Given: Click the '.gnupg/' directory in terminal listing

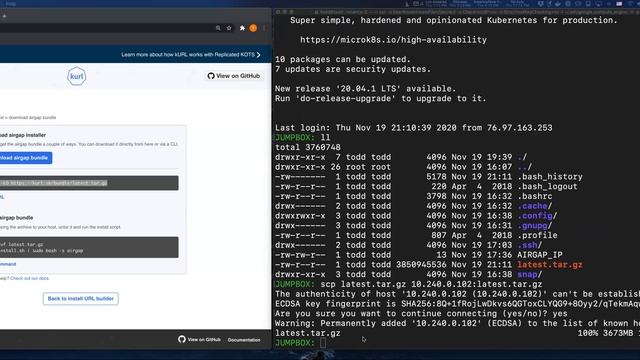Looking at the screenshot, I should click(x=535, y=226).
